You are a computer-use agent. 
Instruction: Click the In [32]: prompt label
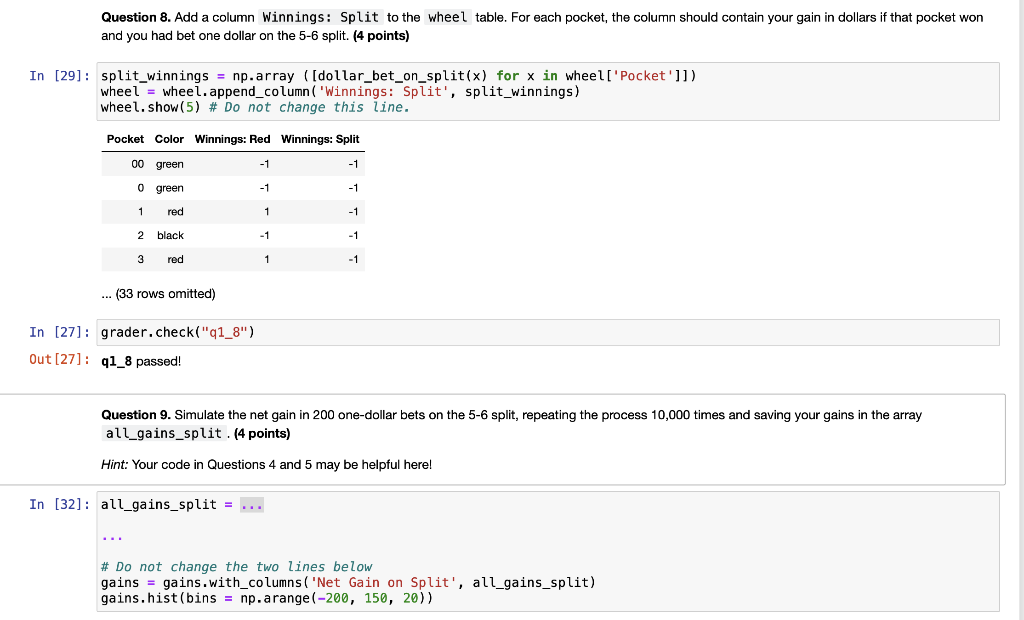tap(60, 504)
